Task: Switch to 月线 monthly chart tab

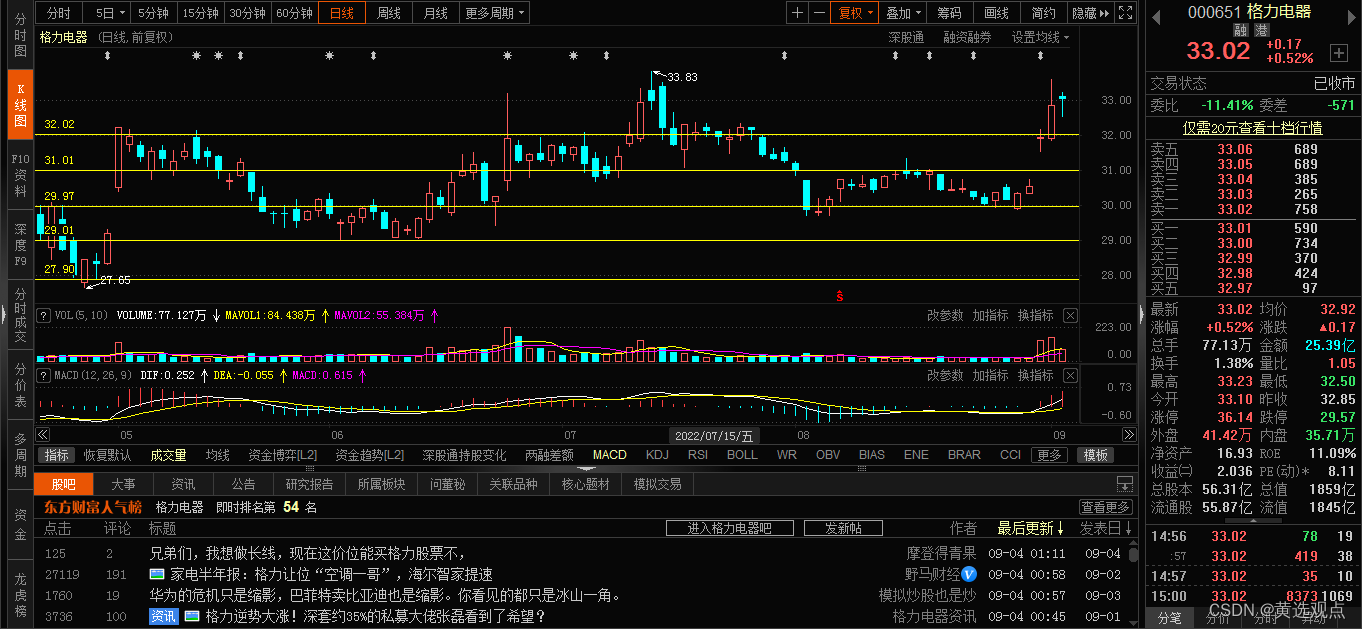Action: (x=435, y=13)
